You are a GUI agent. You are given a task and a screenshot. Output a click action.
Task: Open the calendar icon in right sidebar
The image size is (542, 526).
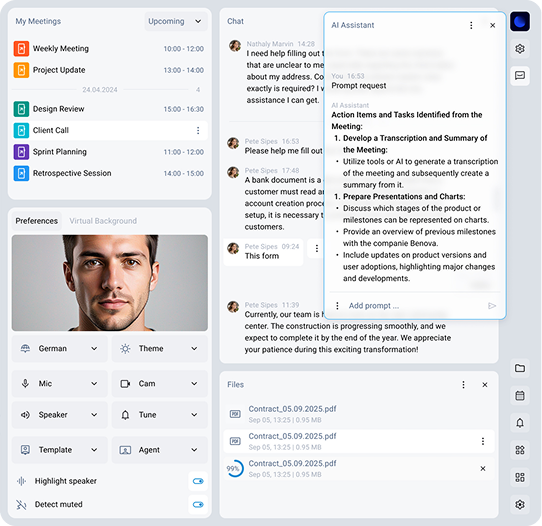tap(520, 396)
